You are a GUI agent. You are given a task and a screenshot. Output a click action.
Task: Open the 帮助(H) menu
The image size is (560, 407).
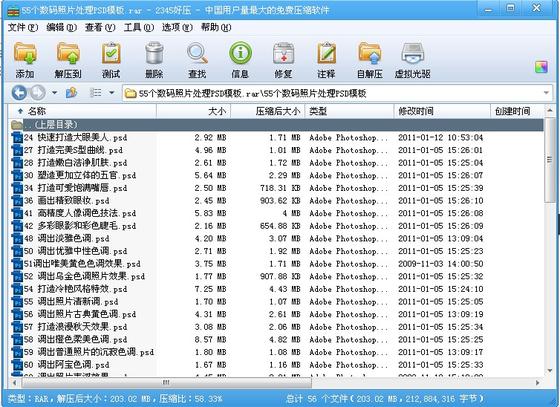(x=216, y=27)
